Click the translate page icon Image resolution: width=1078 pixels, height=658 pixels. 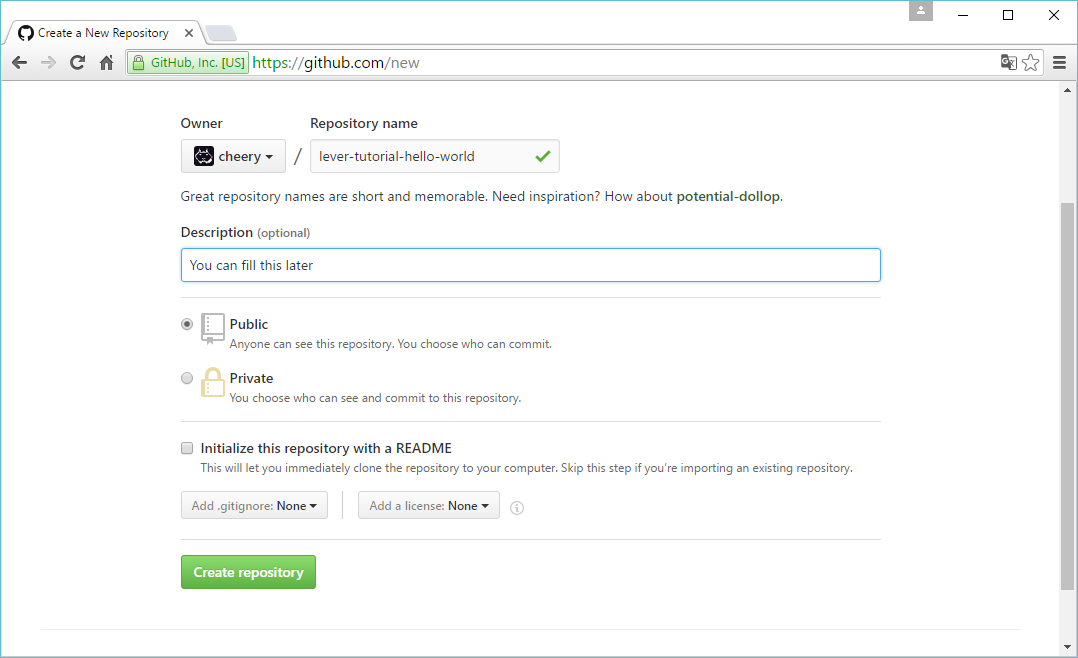[1009, 63]
